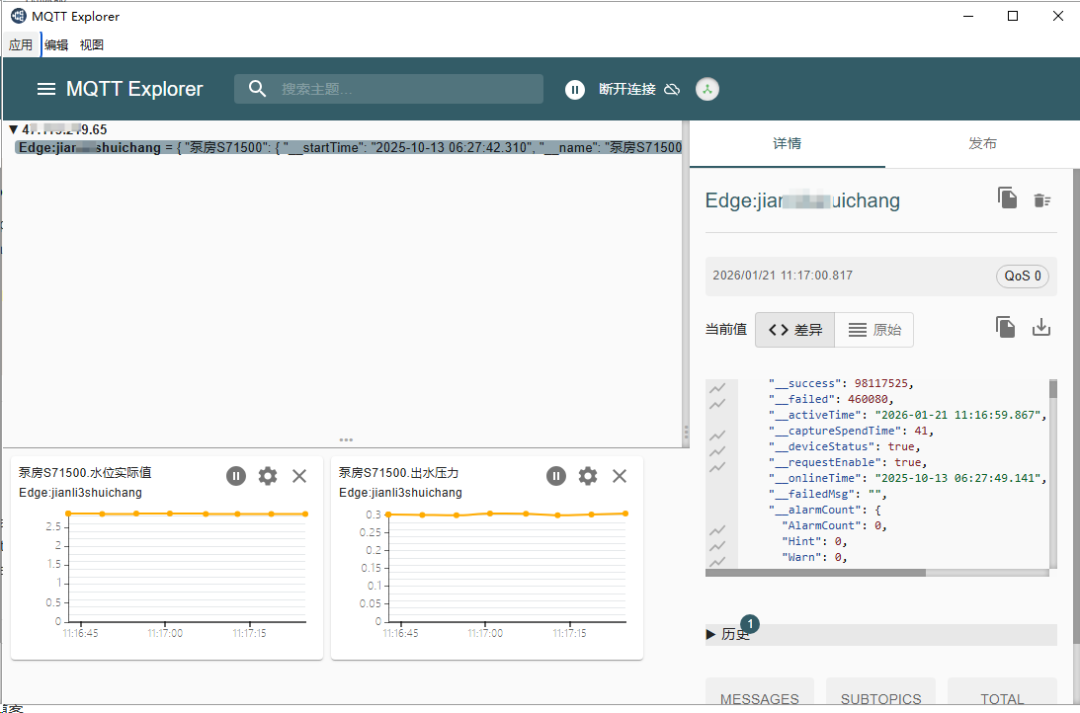Add chart for Hint value

(717, 546)
